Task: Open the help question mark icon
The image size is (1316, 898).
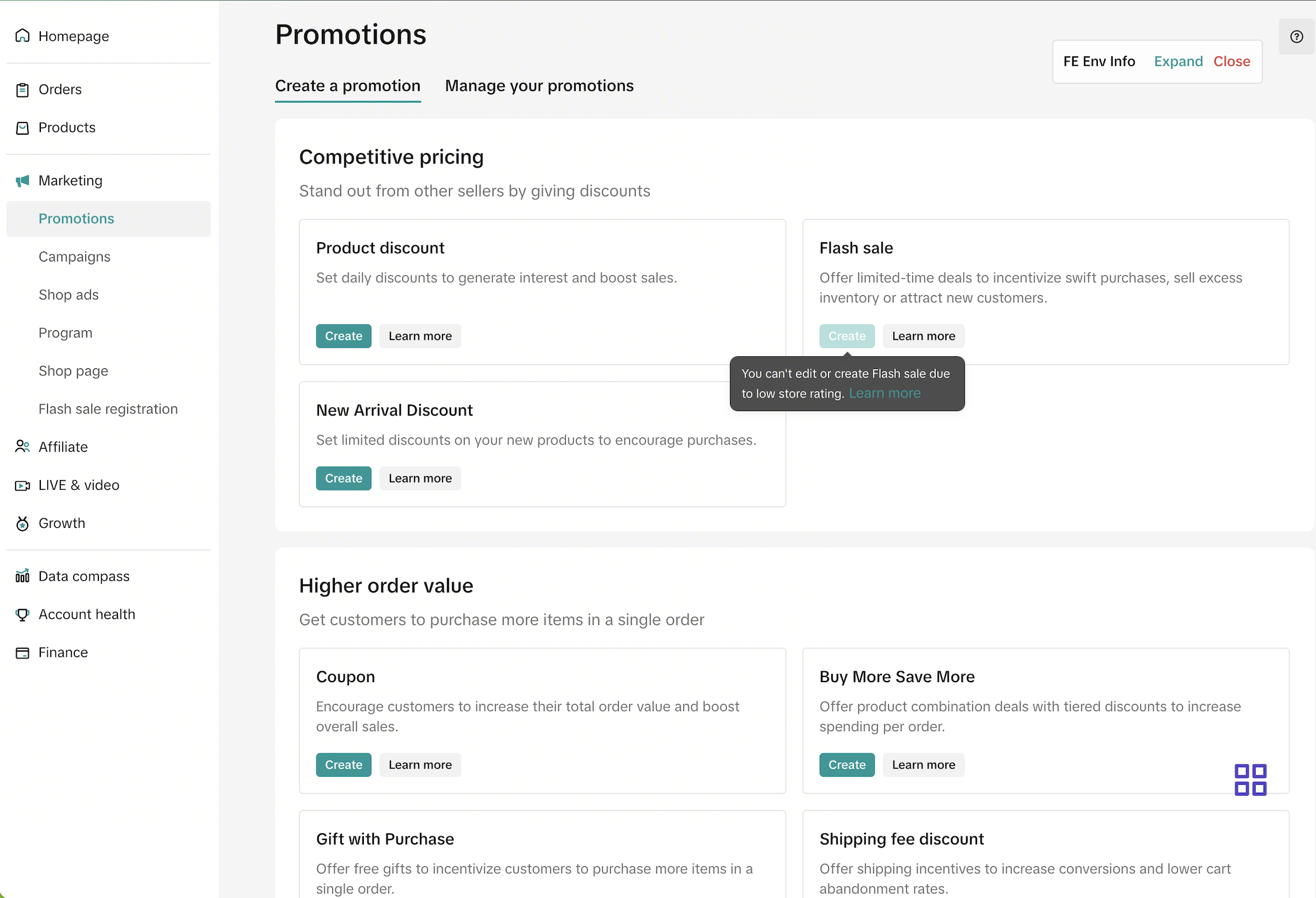Action: (1296, 37)
